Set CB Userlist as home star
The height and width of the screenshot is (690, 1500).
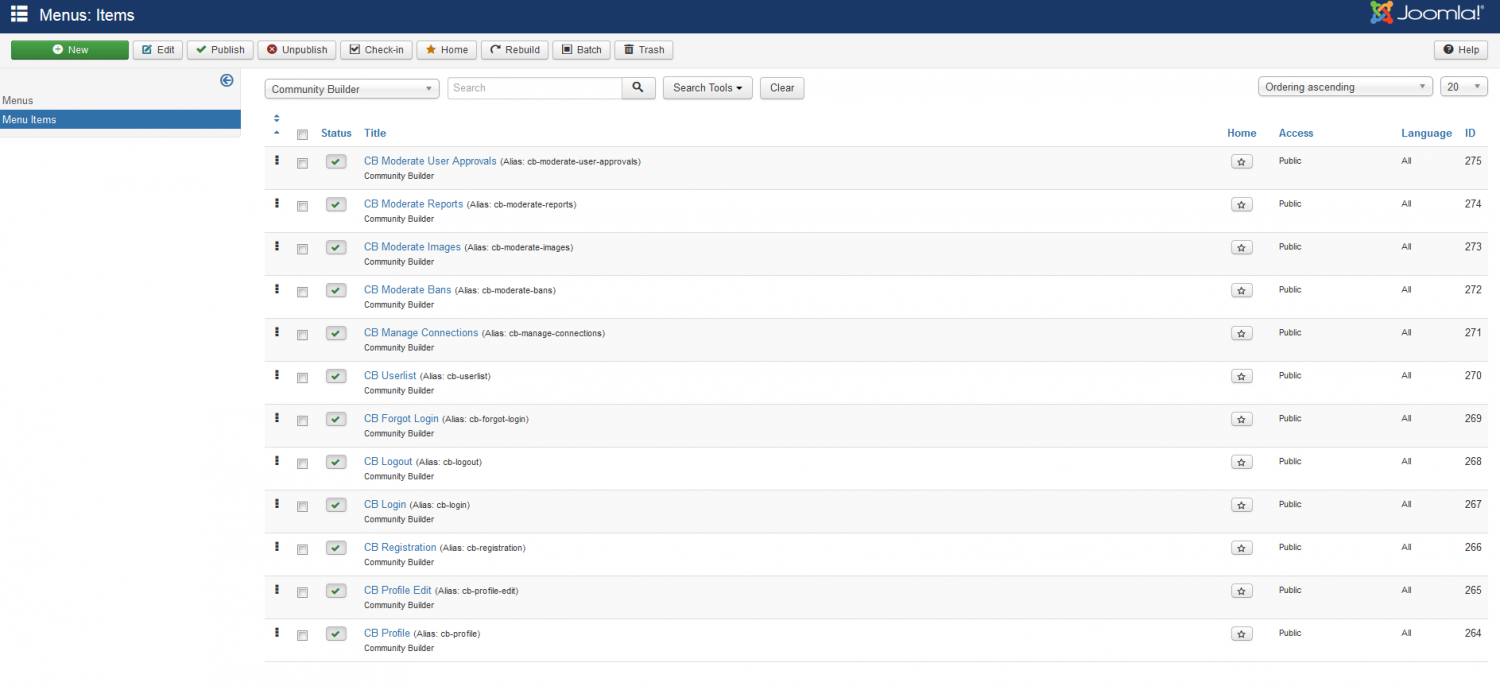1241,377
